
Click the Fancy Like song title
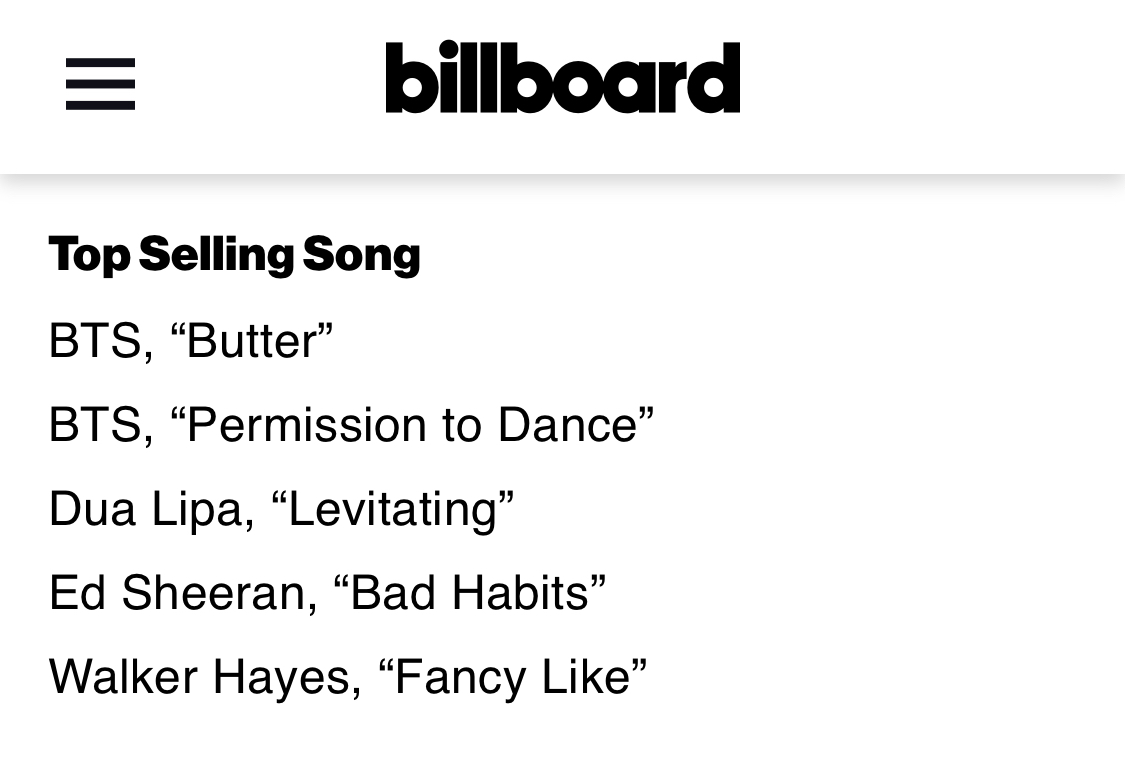pos(512,677)
